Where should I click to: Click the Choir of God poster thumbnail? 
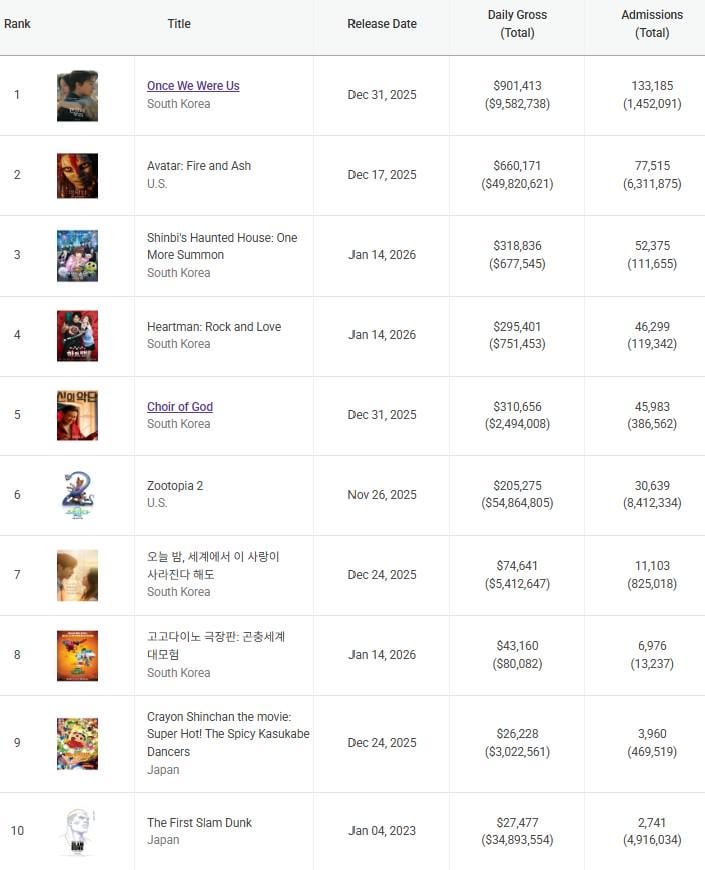[x=77, y=416]
